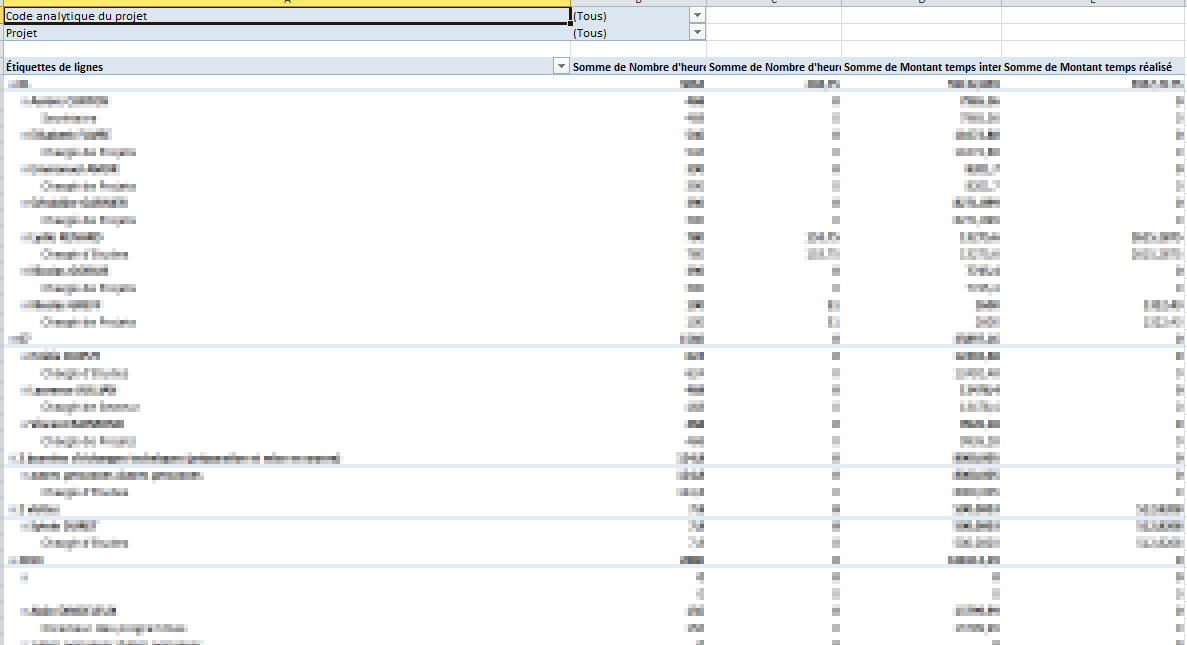Open the Projet filter dropdown arrow
1187x645 pixels.
tap(697, 33)
